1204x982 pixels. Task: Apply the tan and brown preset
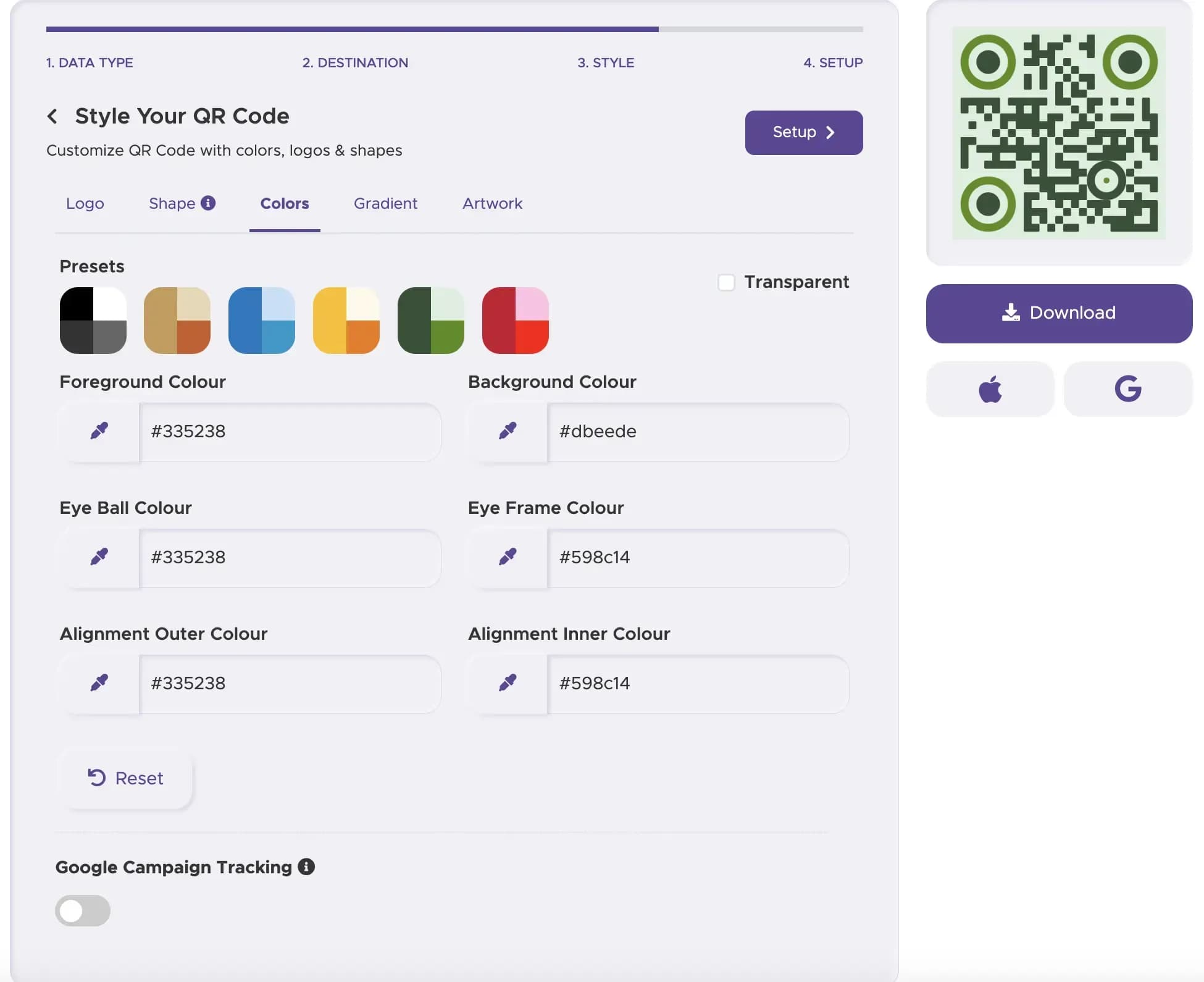177,320
